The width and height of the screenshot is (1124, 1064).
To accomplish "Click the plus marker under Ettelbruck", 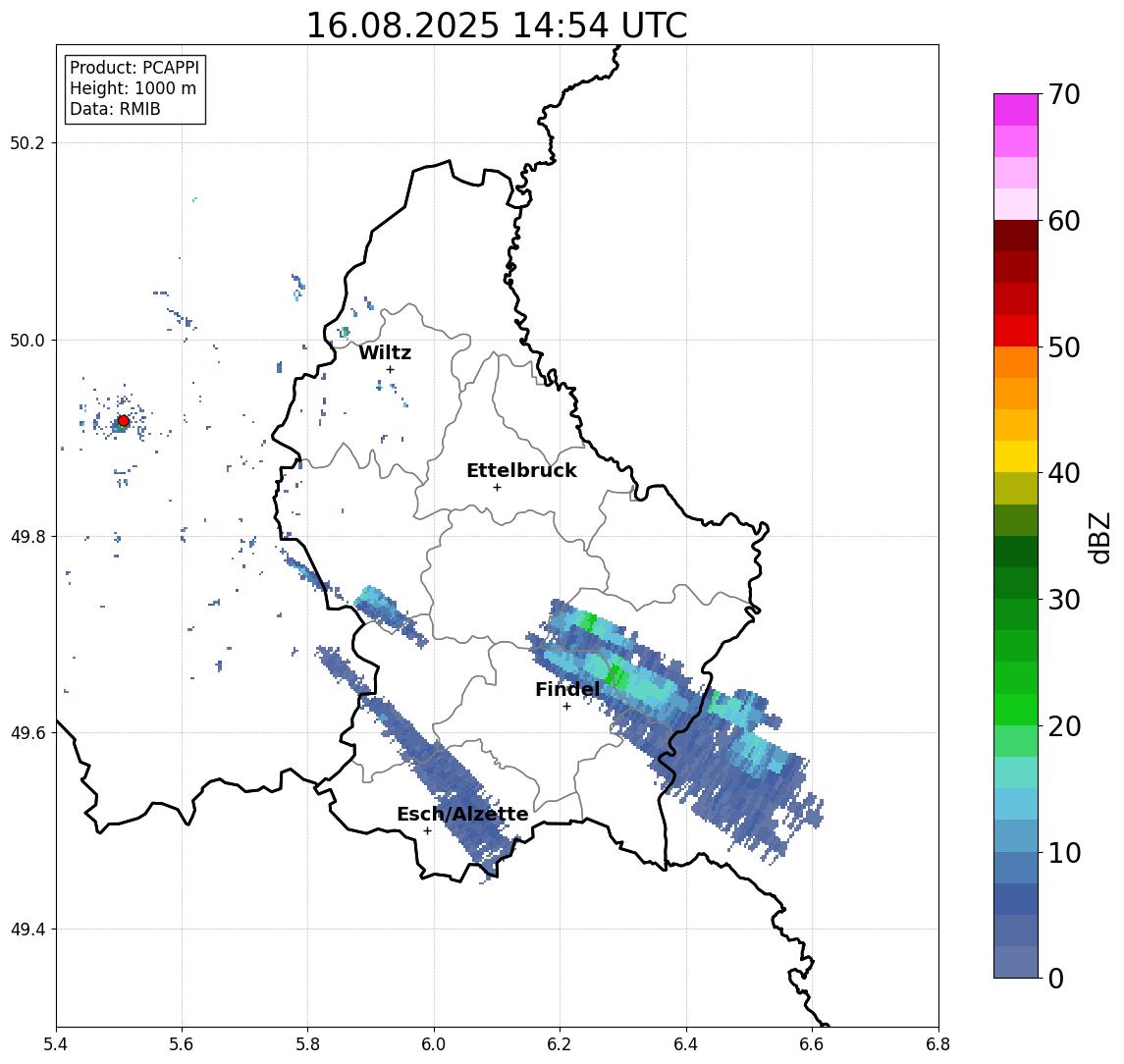I will [497, 488].
